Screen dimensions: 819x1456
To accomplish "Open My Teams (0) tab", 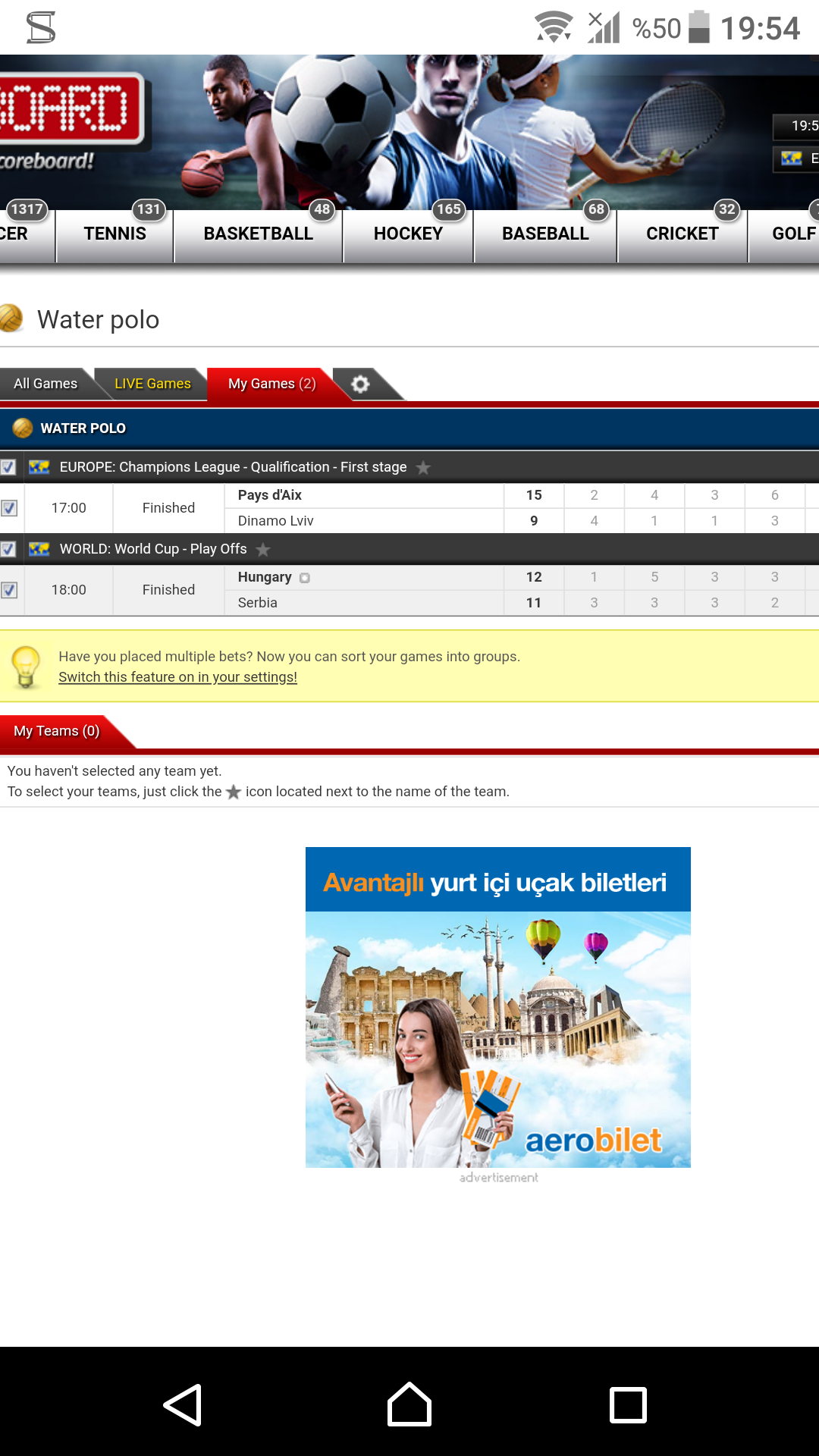I will coord(57,731).
